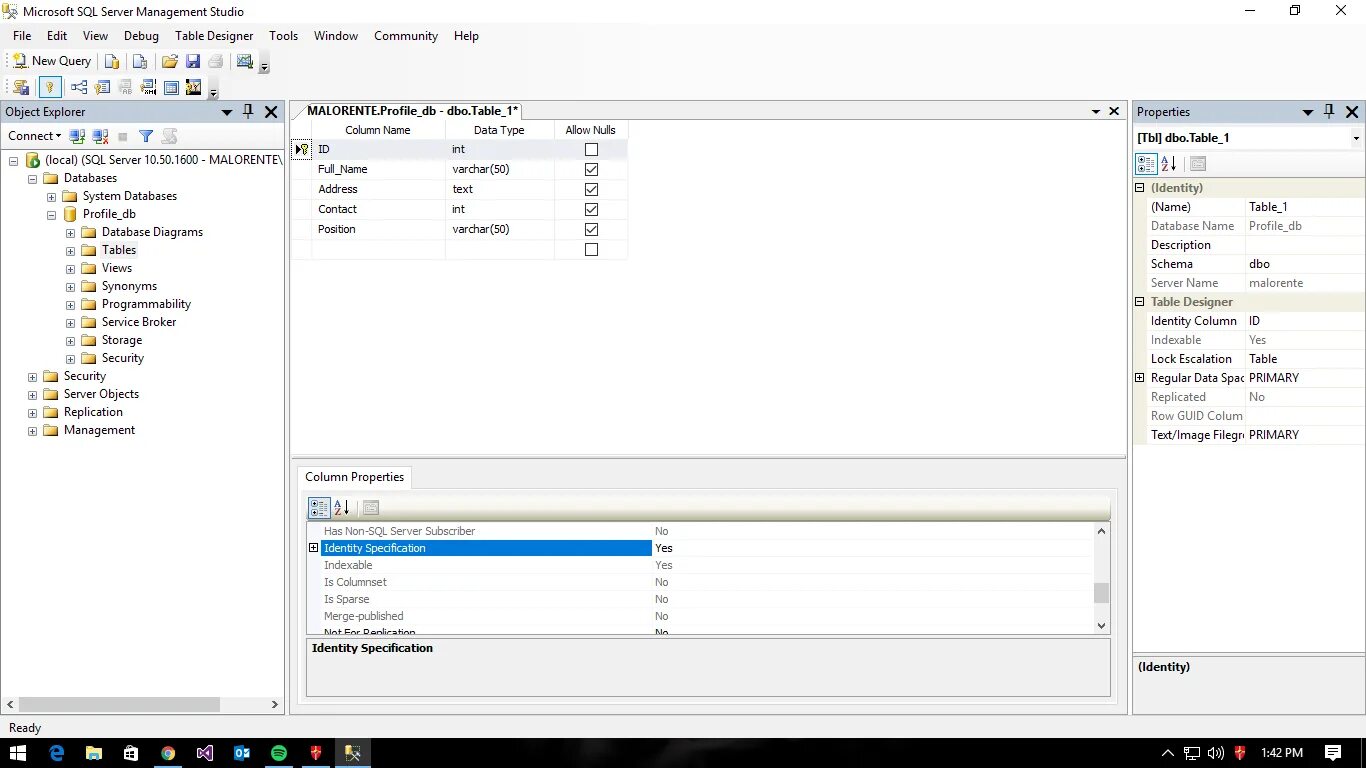The height and width of the screenshot is (768, 1366).
Task: Open the File menu
Action: pos(22,36)
